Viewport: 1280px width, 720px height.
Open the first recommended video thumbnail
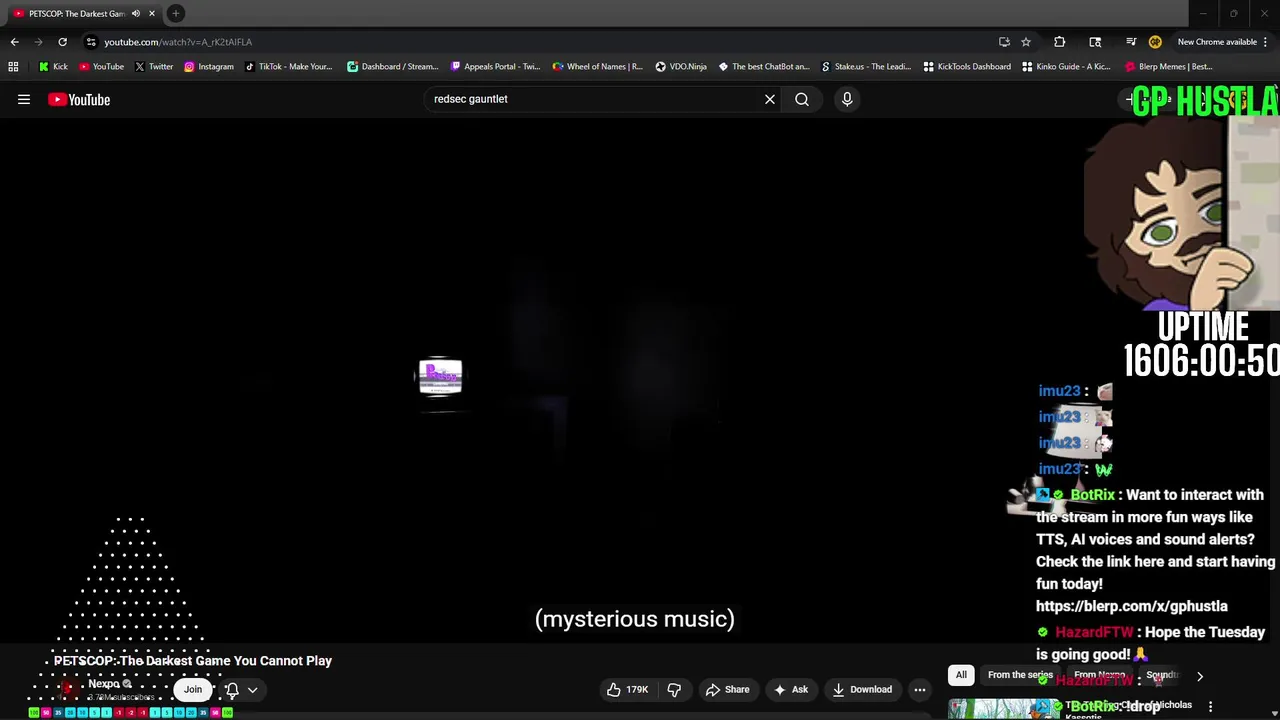click(x=1002, y=709)
